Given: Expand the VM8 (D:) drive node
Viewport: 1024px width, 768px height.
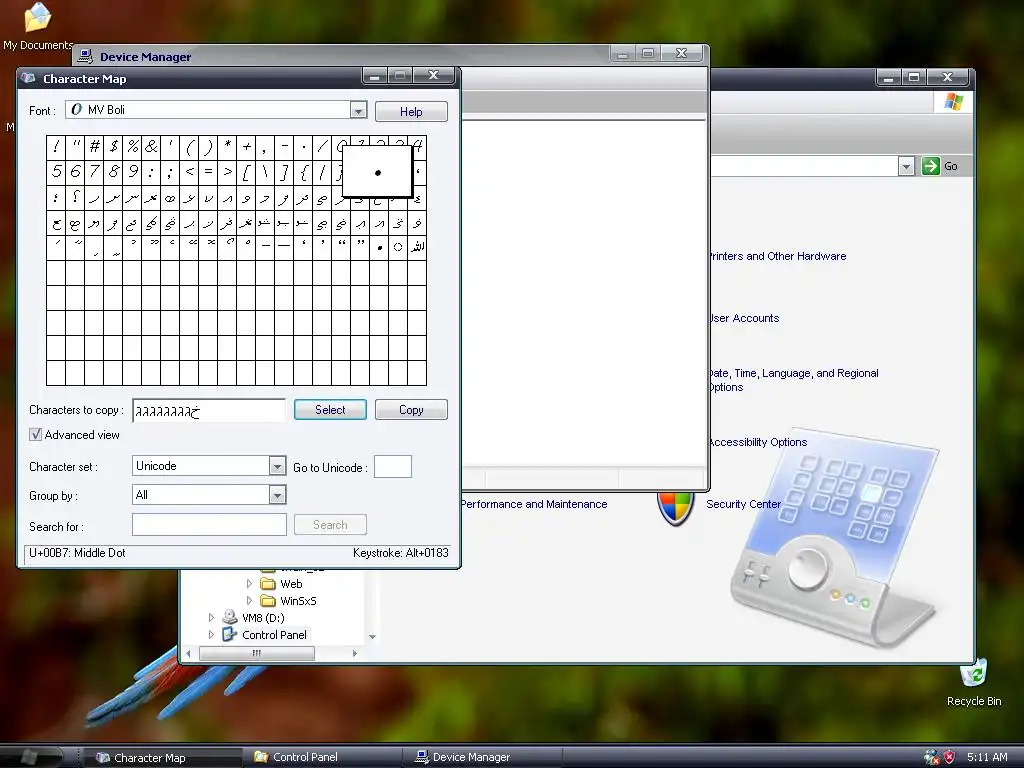Looking at the screenshot, I should (211, 617).
